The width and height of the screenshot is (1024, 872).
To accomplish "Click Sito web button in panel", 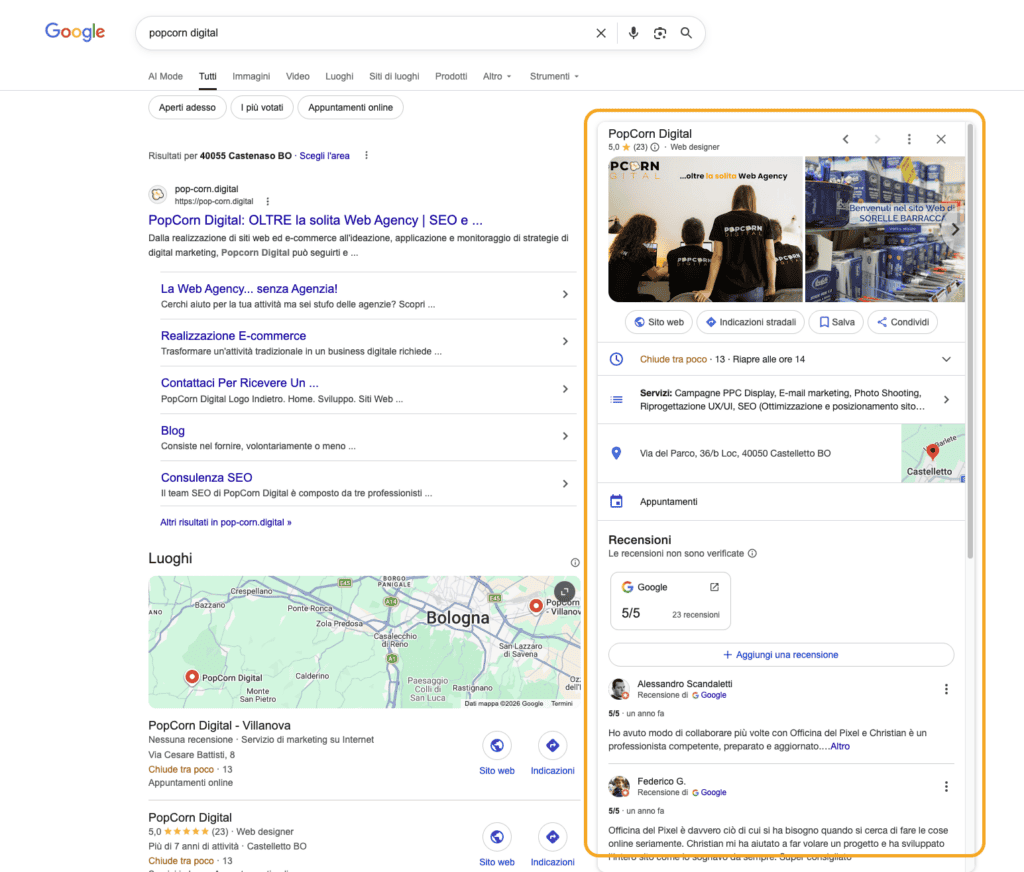I will point(659,322).
